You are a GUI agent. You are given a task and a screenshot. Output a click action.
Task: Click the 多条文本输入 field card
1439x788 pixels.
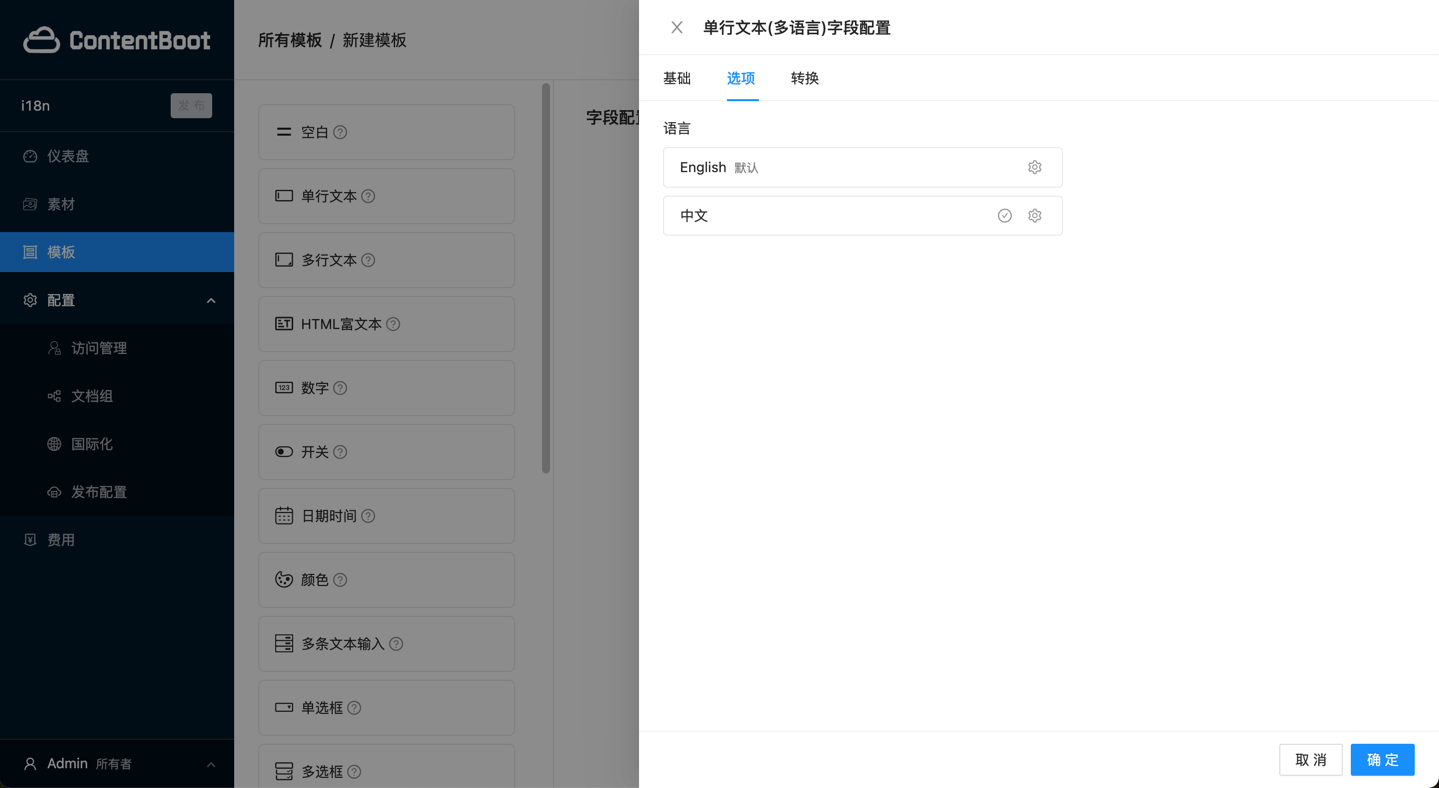(x=386, y=644)
